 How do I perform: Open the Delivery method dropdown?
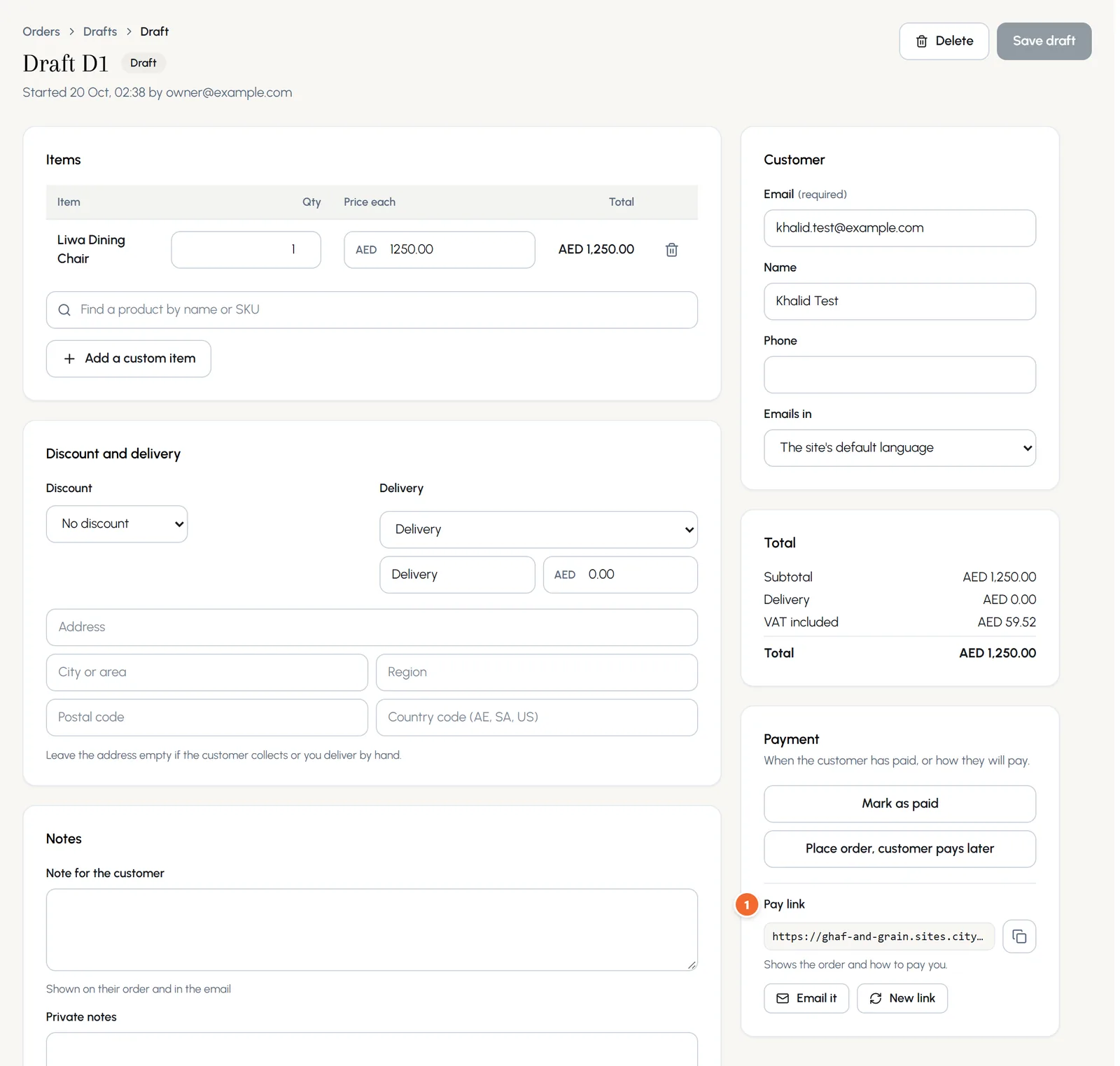click(x=538, y=530)
